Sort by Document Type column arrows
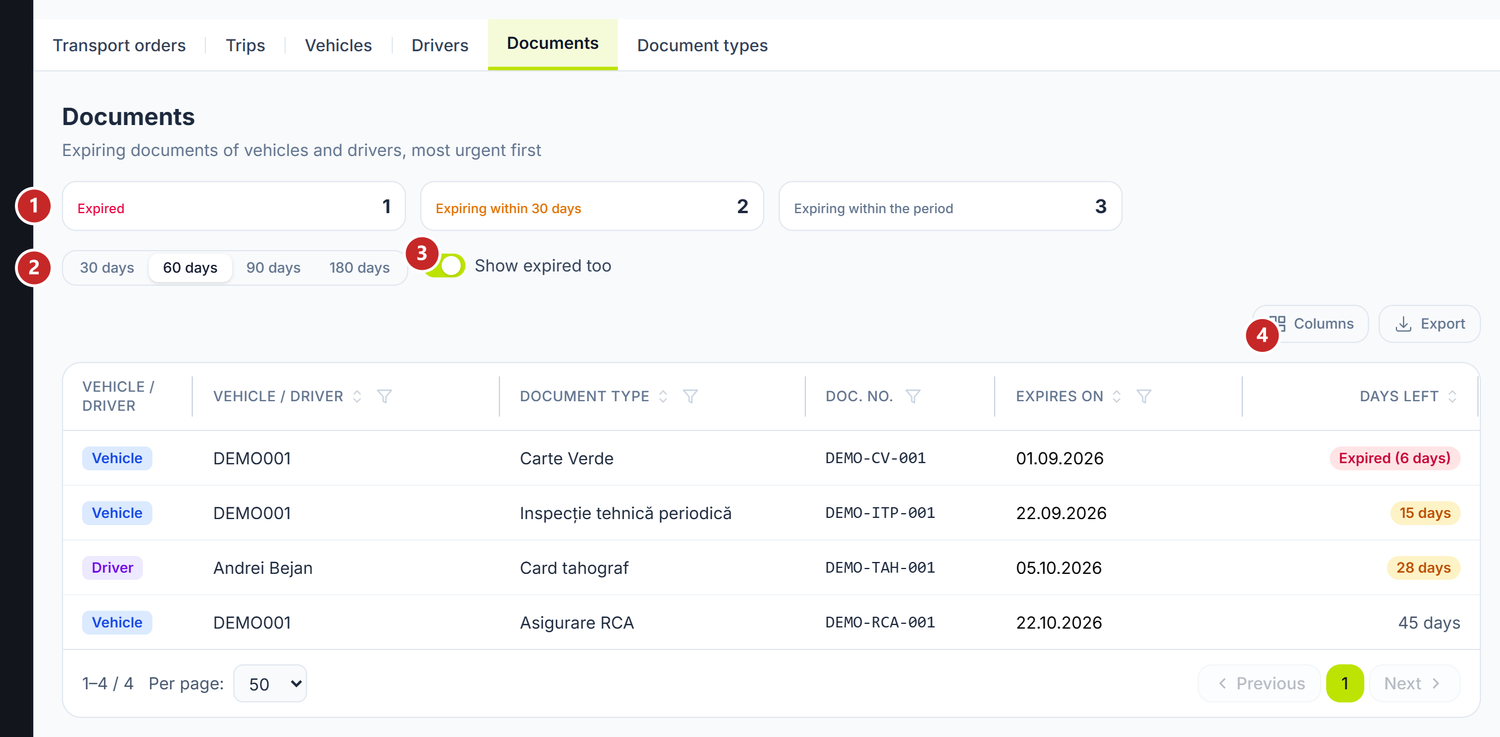Image resolution: width=1500 pixels, height=737 pixels. (663, 397)
